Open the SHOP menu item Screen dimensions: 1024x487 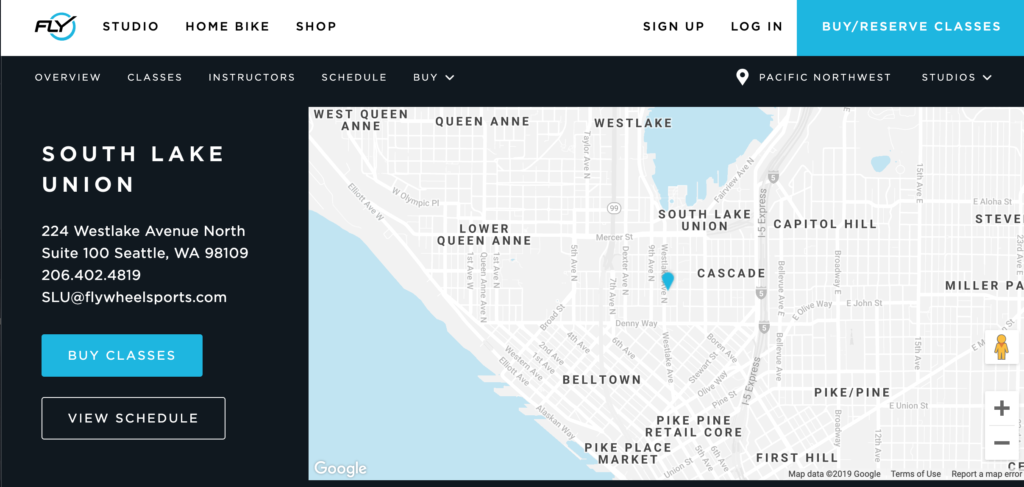[316, 27]
